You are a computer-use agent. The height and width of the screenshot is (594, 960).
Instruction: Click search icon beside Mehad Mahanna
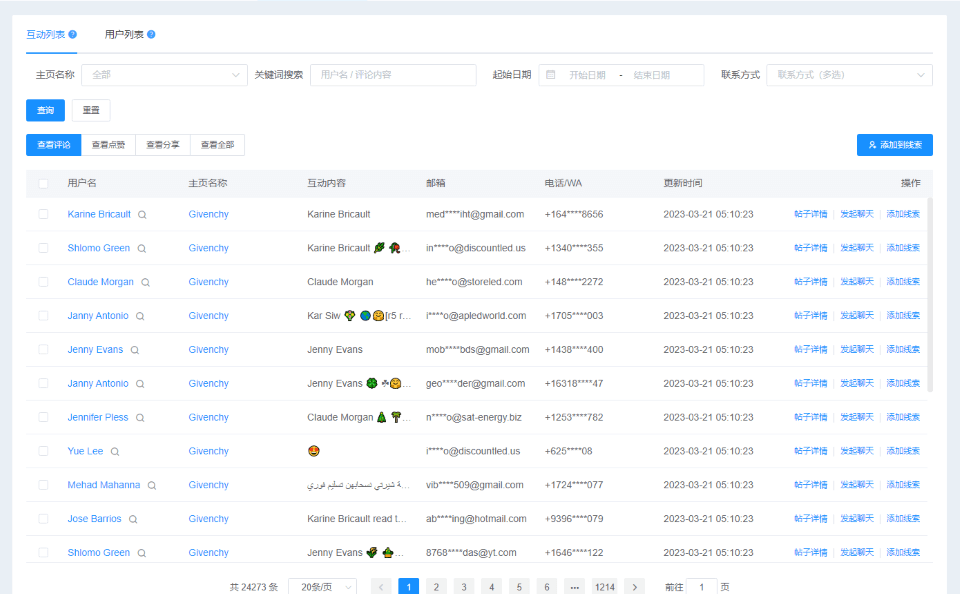coord(152,485)
